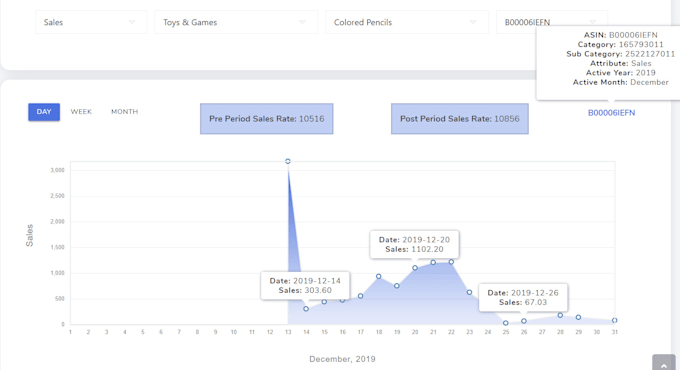Open the Sales attribute dropdown
This screenshot has height=370, width=680.
click(91, 22)
